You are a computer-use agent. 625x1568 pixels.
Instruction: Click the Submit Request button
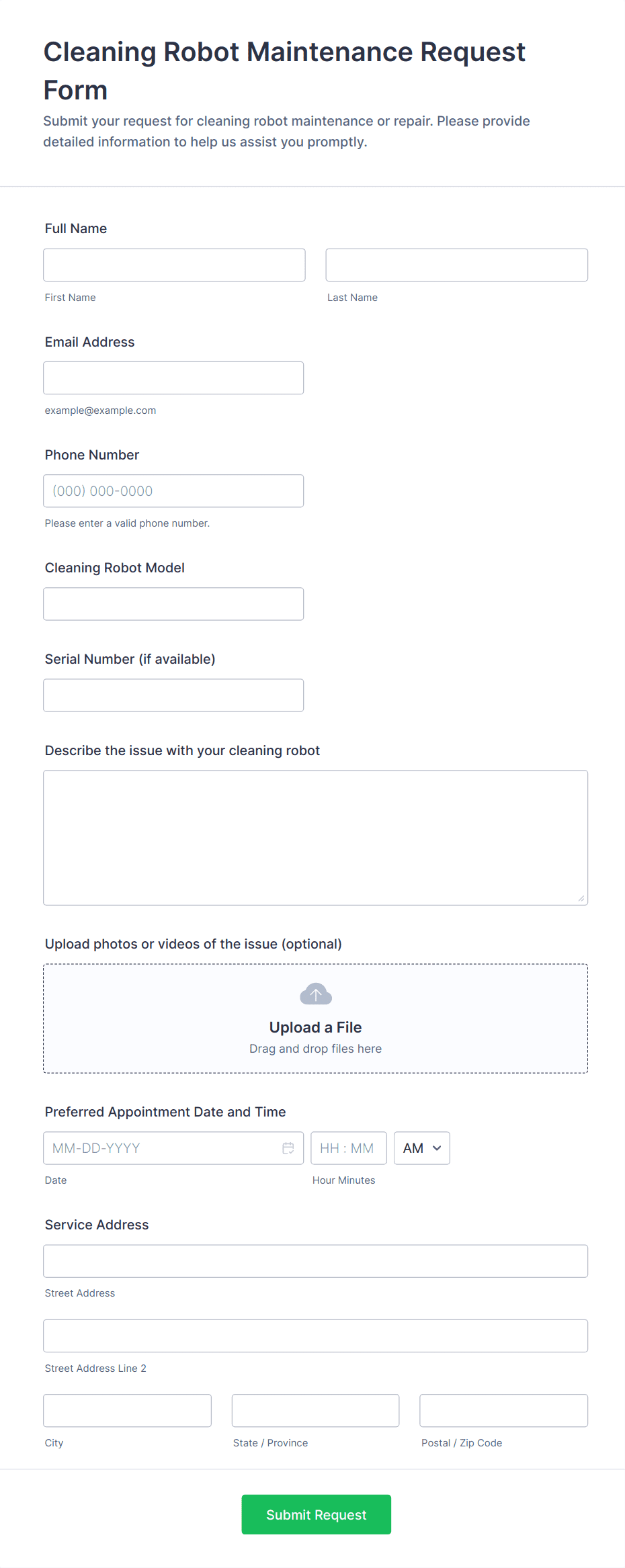tap(316, 1514)
